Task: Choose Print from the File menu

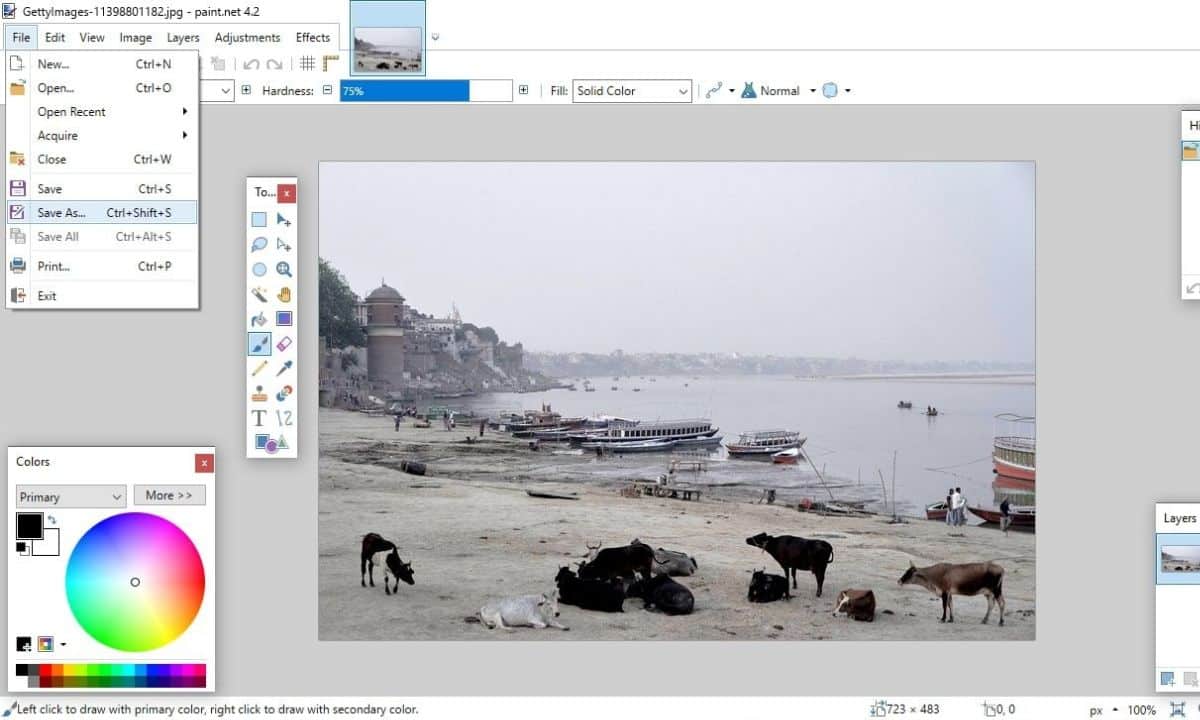Action: point(102,266)
